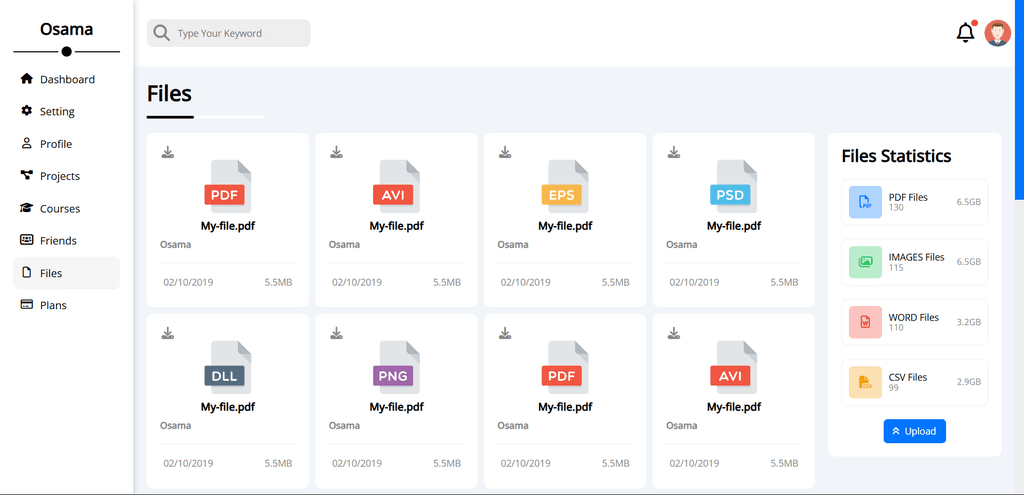
Task: Open notifications via the bell icon
Action: point(965,33)
